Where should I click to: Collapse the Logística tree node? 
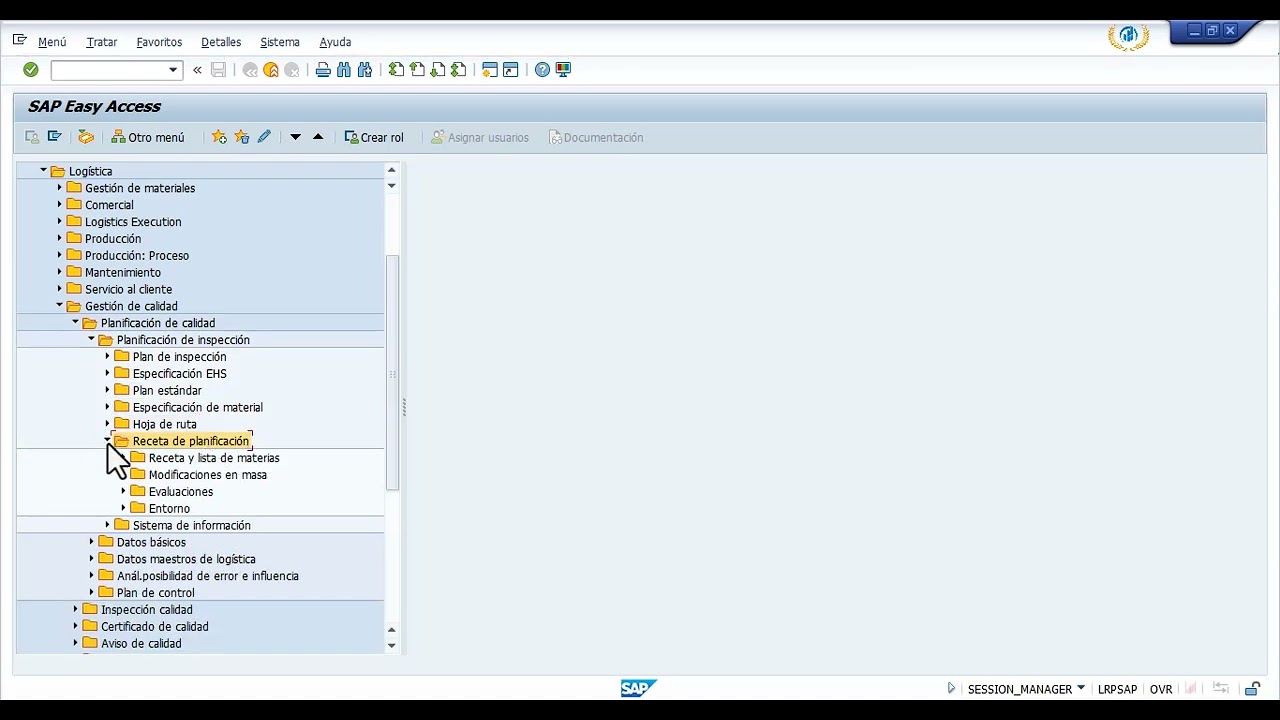pos(43,171)
